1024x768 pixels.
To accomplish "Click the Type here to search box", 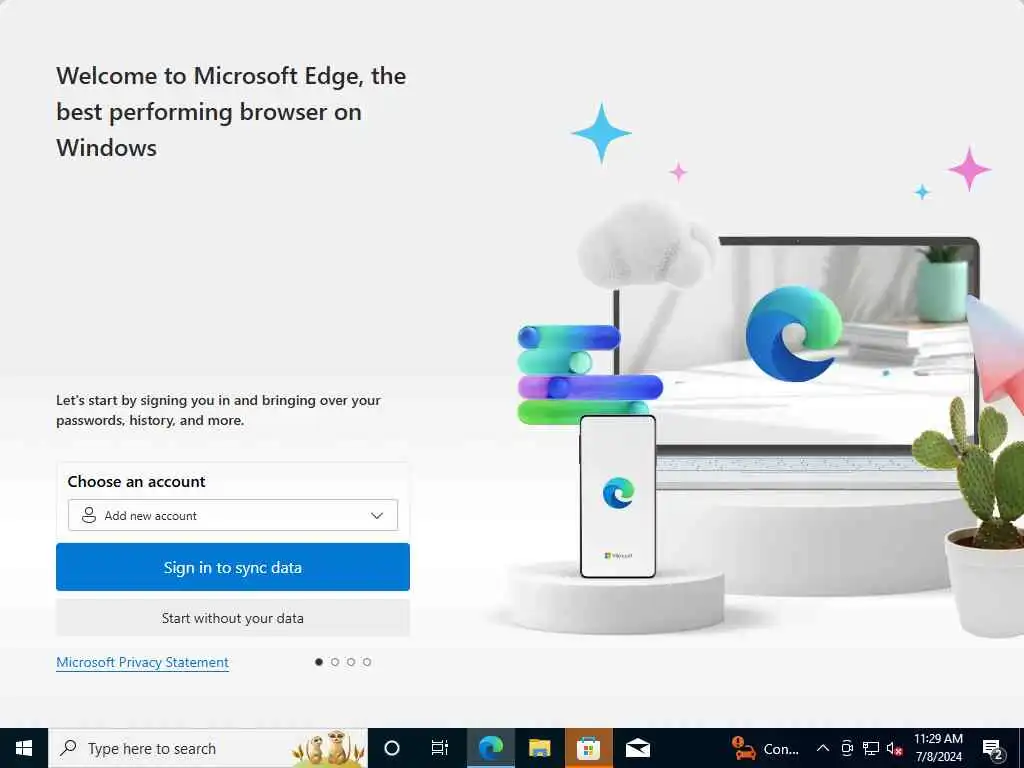I will tap(208, 748).
